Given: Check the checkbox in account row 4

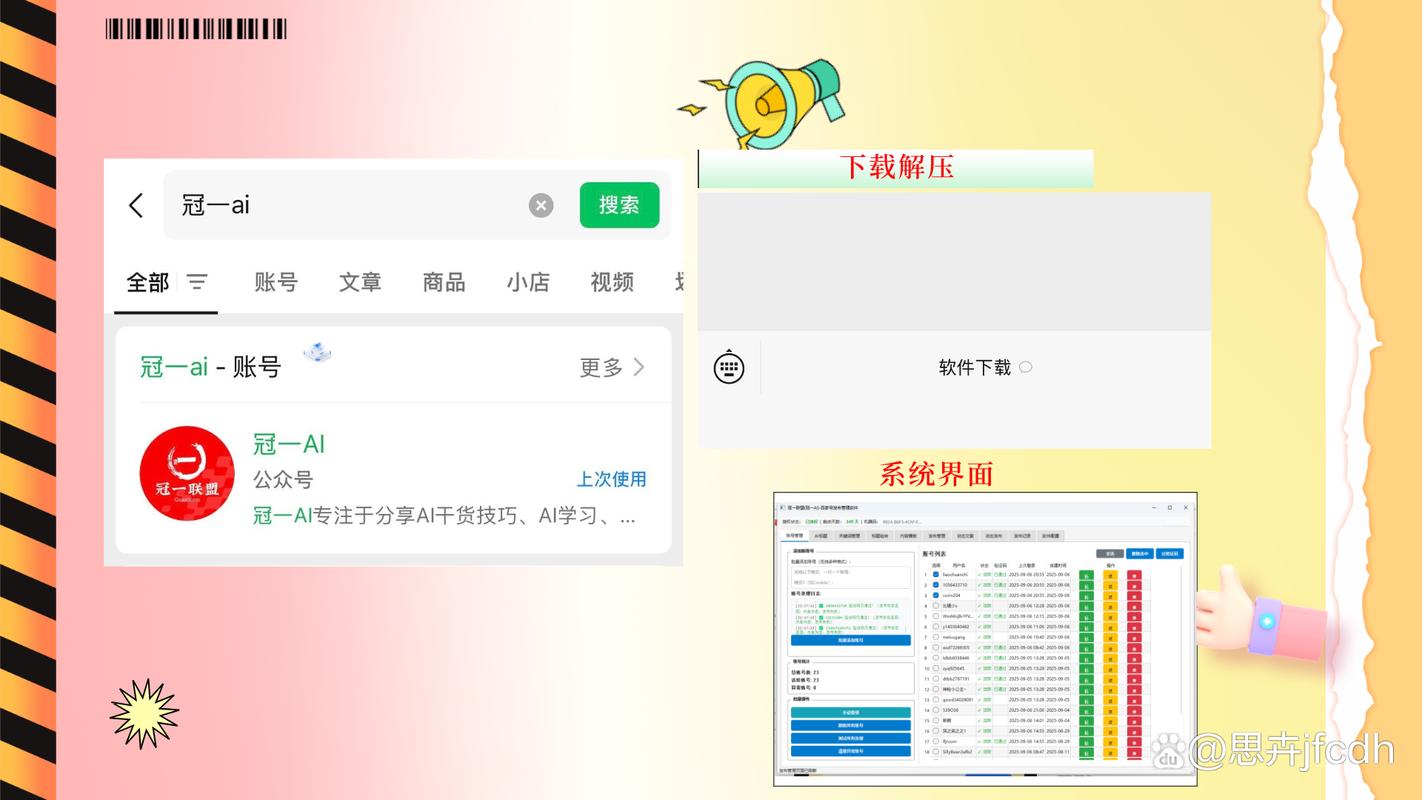Looking at the screenshot, I should [x=936, y=606].
